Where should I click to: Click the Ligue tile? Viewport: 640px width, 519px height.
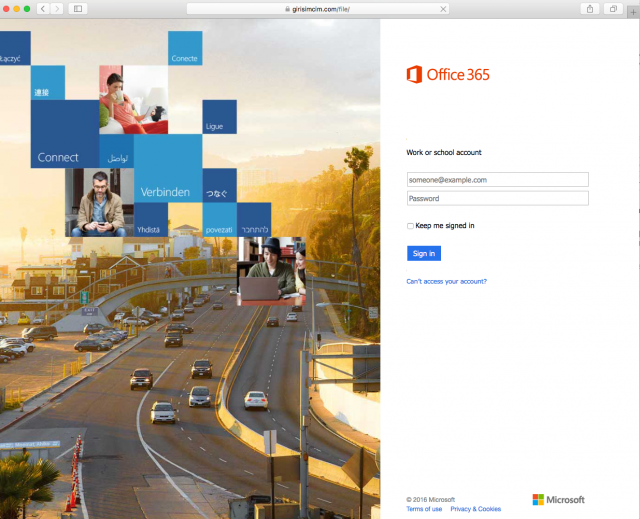(220, 117)
